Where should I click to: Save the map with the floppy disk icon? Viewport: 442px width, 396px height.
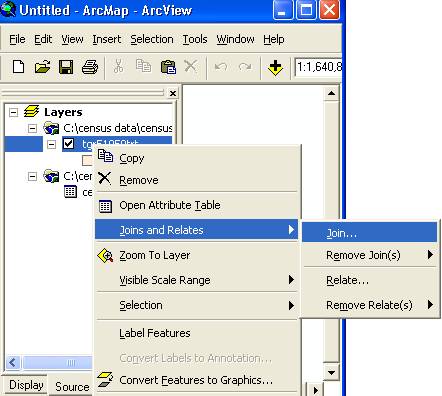click(x=66, y=67)
